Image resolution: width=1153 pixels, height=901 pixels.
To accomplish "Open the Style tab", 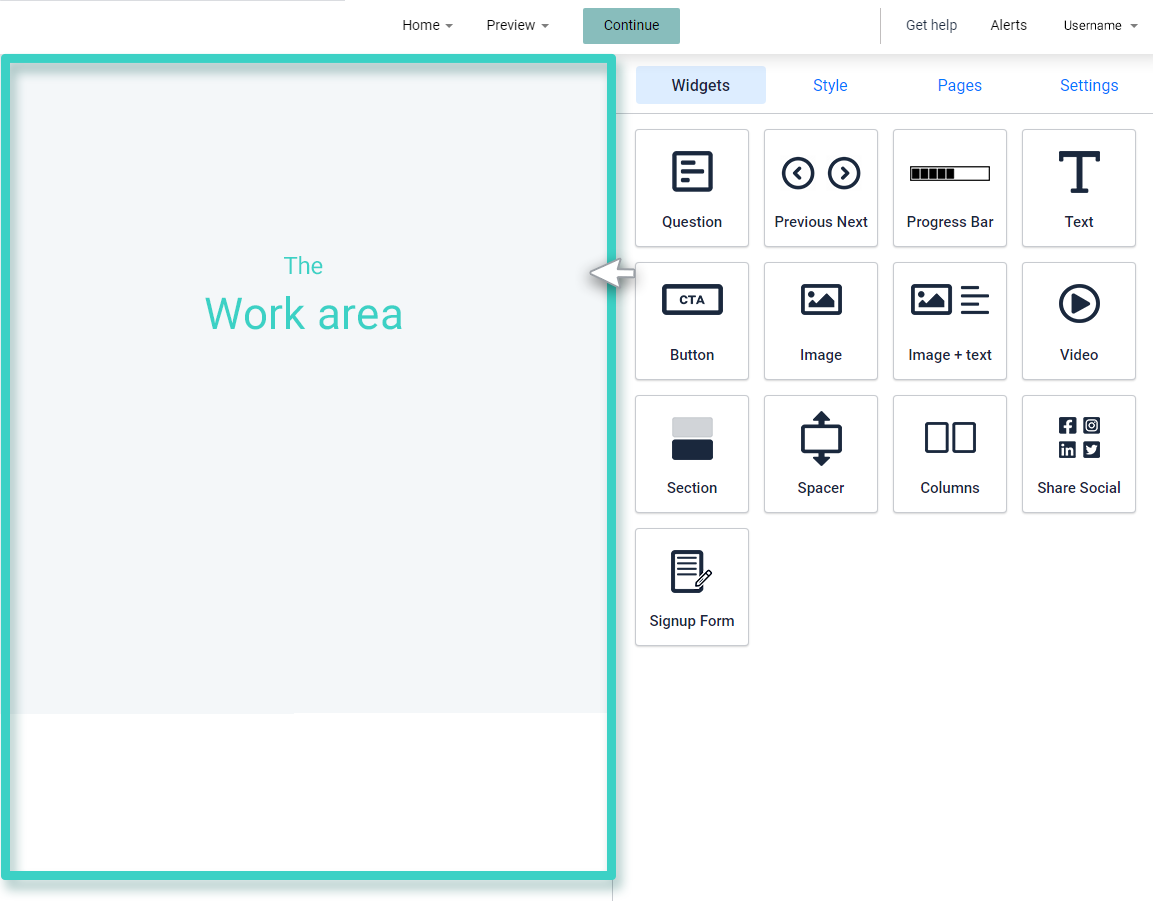I will click(x=830, y=85).
